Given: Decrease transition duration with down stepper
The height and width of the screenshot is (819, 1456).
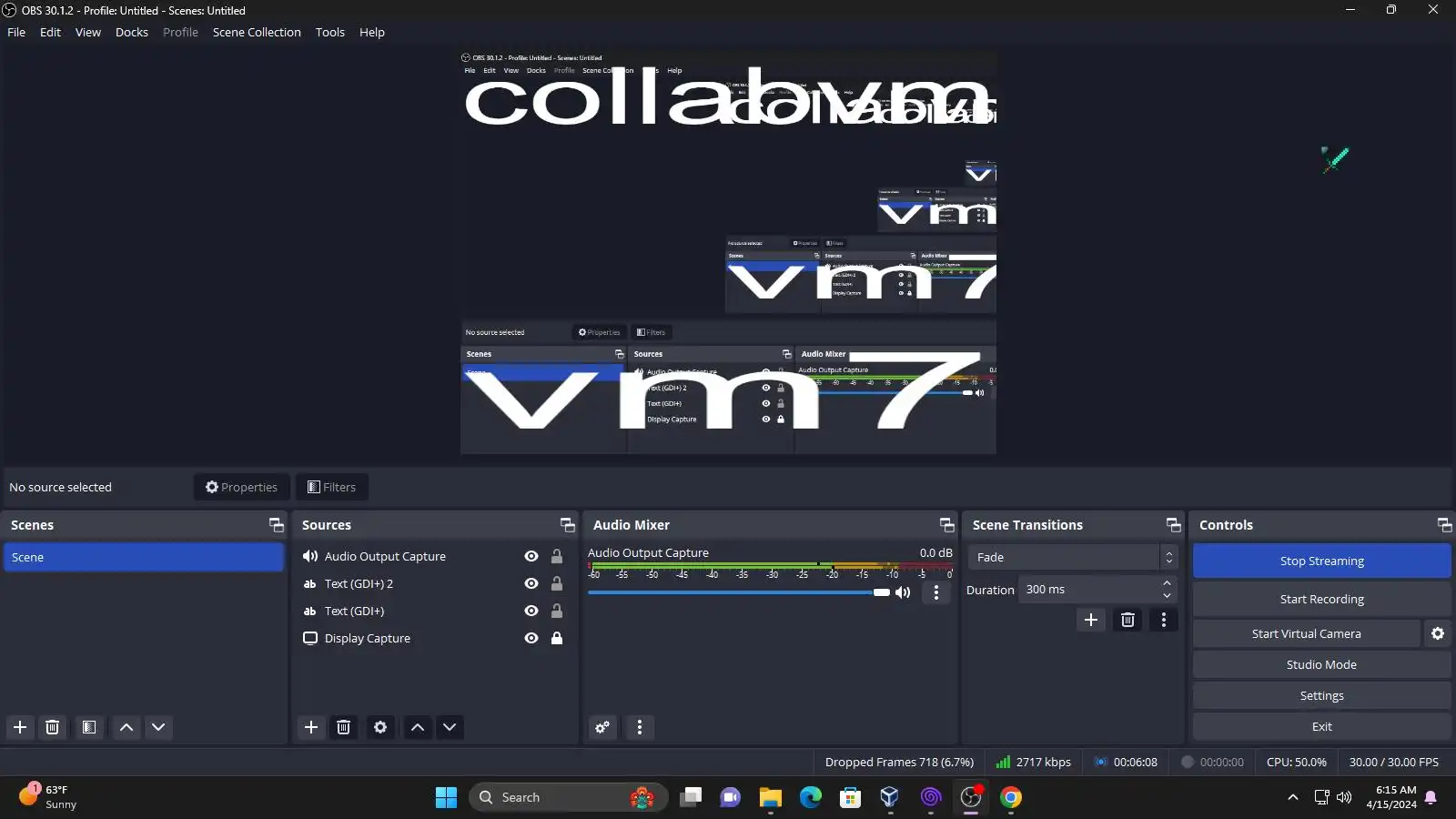Looking at the screenshot, I should [1167, 596].
